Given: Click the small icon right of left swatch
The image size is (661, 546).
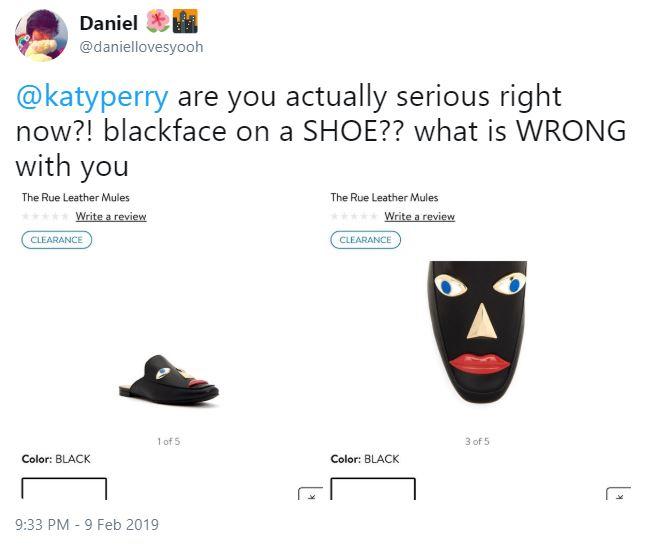Looking at the screenshot, I should [310, 494].
